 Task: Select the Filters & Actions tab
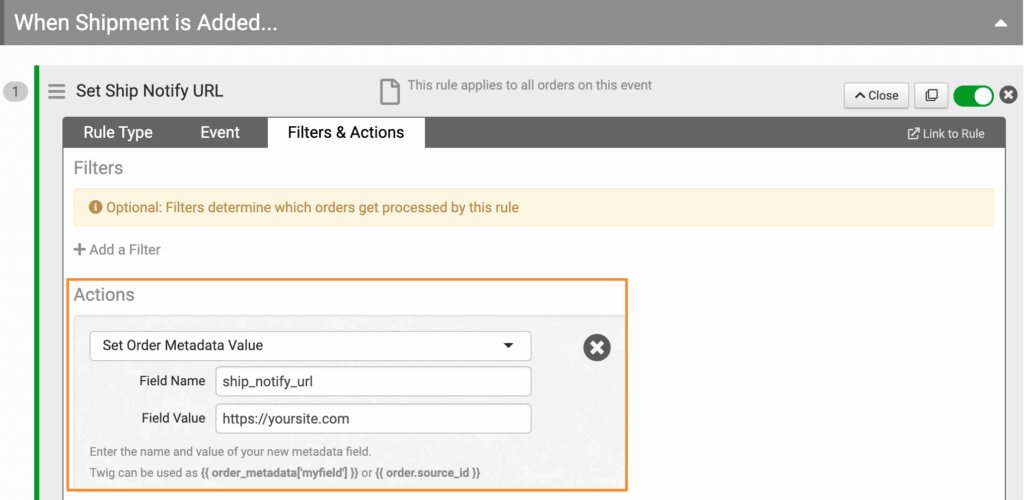coord(346,133)
